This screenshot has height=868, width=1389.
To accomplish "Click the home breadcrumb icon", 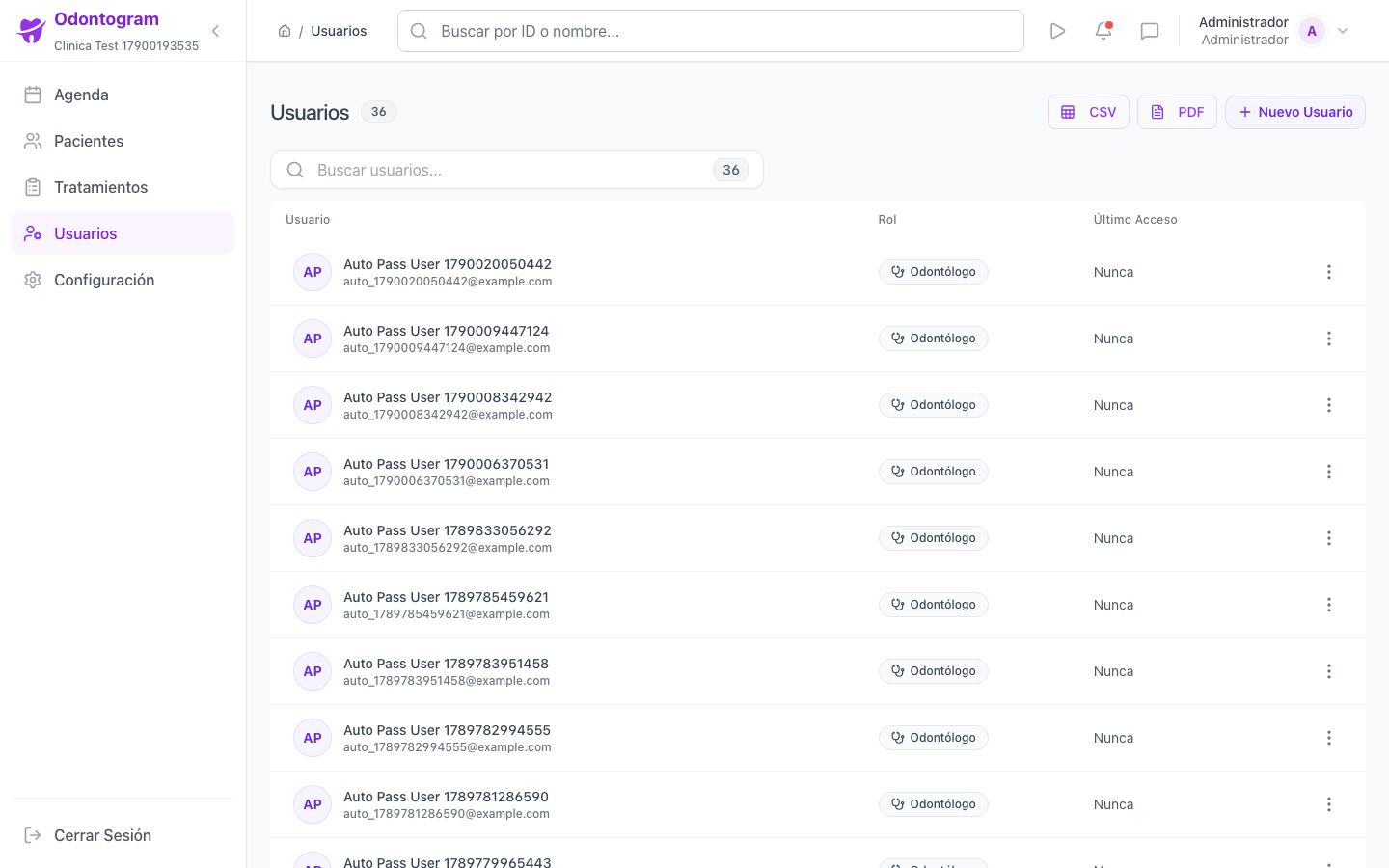I will (285, 31).
